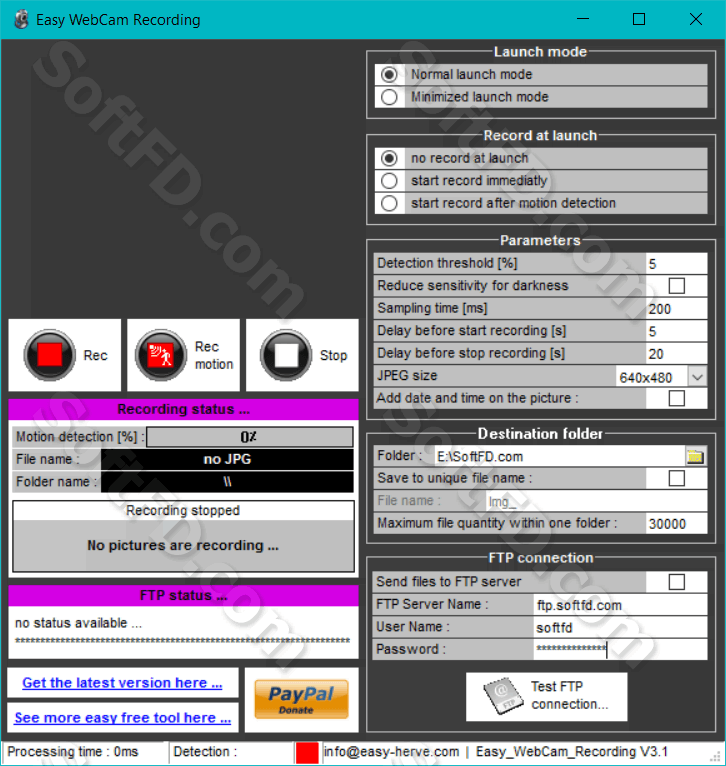Browse for destination folder via folder icon

[x=695, y=456]
